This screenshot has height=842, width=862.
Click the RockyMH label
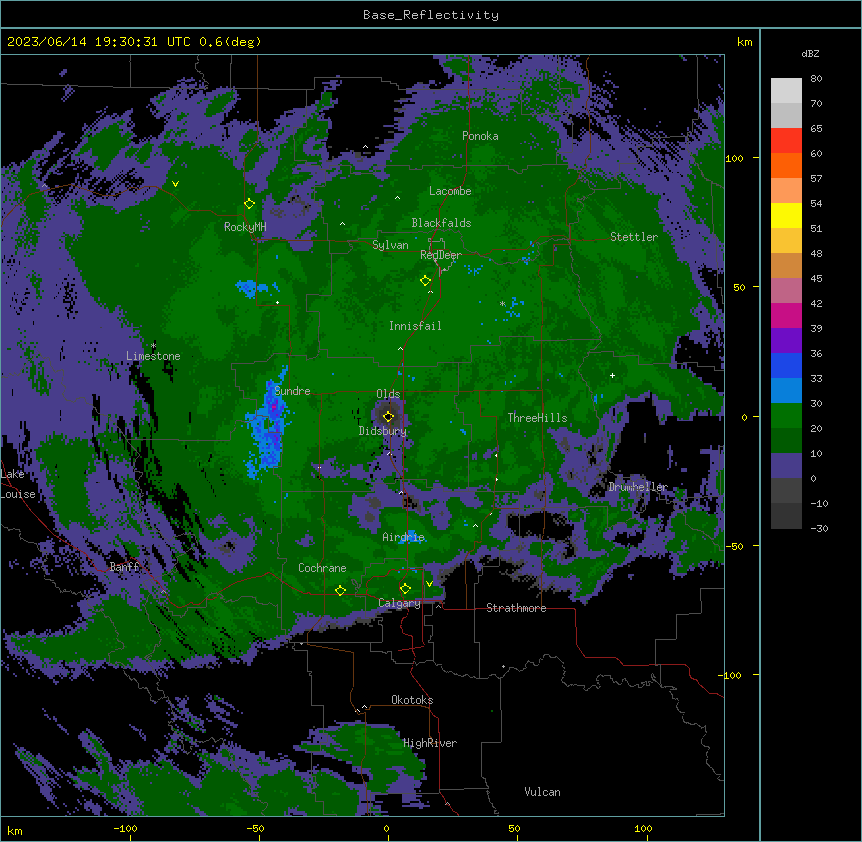coord(245,227)
